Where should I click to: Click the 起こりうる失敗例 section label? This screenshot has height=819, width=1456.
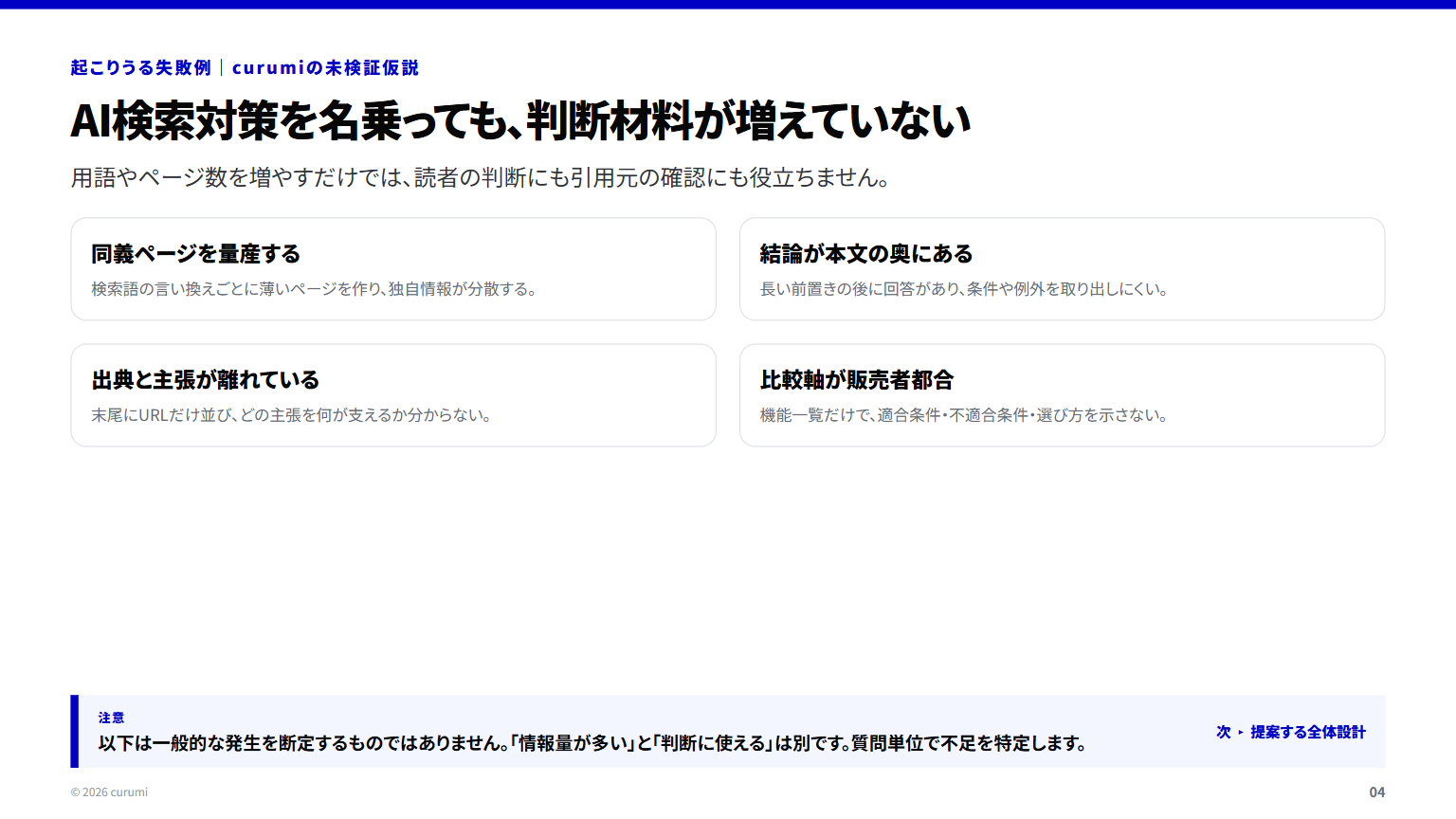click(x=141, y=68)
